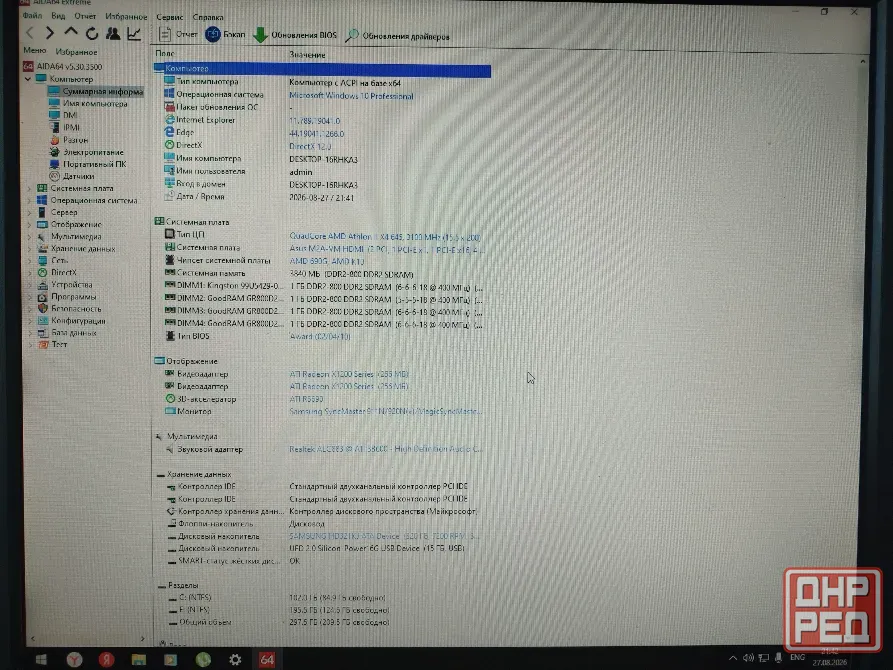Expand the Отображение tree node
The image size is (893, 670).
(30, 224)
